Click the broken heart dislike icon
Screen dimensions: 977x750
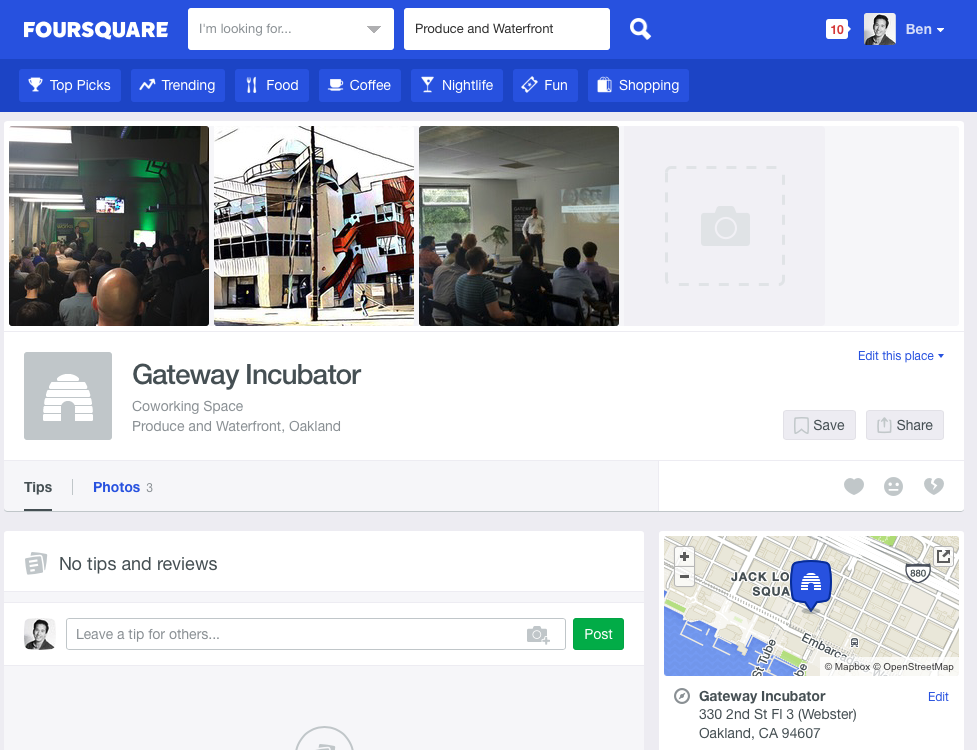pyautogui.click(x=933, y=486)
